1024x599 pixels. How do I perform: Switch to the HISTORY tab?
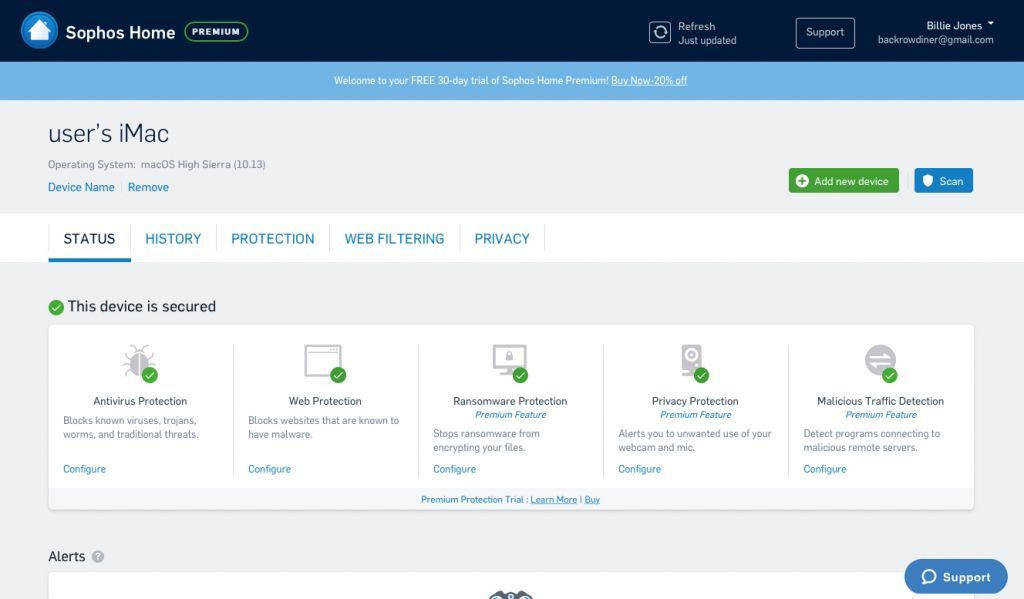[x=173, y=239]
